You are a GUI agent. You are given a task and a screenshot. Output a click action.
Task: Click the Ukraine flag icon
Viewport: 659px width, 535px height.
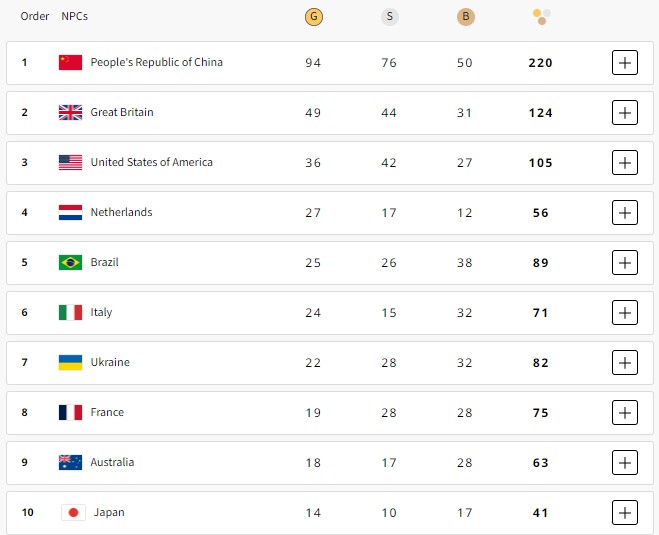tap(70, 362)
